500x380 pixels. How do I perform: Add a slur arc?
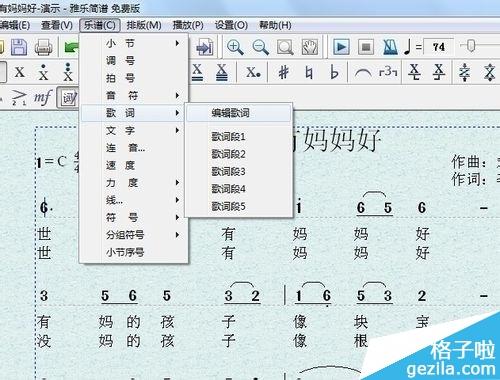363,72
